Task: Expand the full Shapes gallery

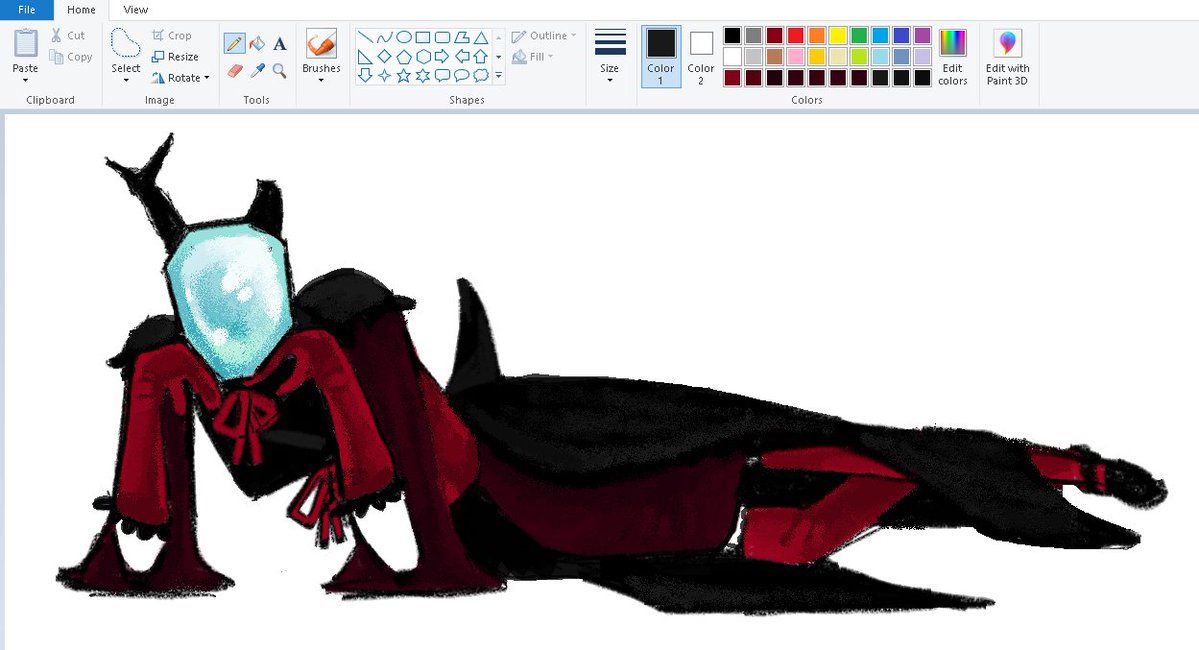Action: pos(499,75)
